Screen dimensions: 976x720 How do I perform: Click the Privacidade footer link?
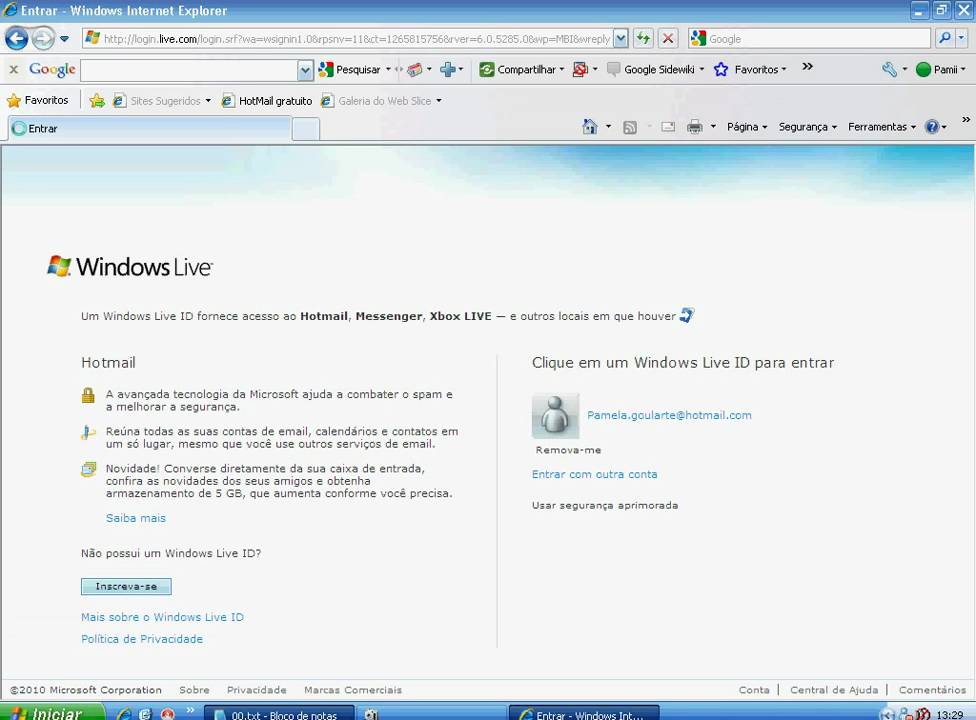[x=256, y=690]
